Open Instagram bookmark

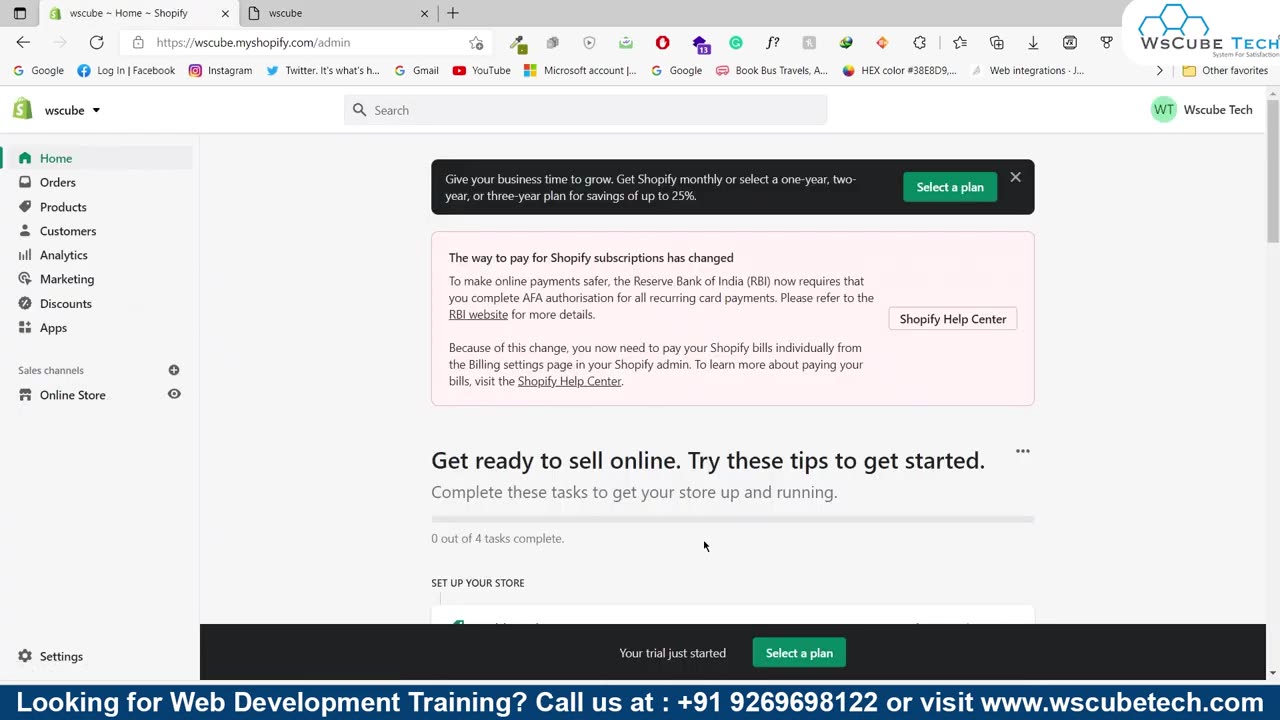tap(220, 71)
